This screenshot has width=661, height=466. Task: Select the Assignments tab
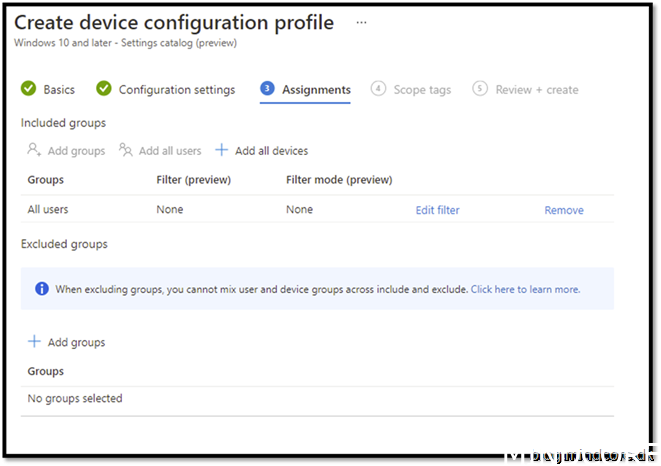(x=316, y=90)
